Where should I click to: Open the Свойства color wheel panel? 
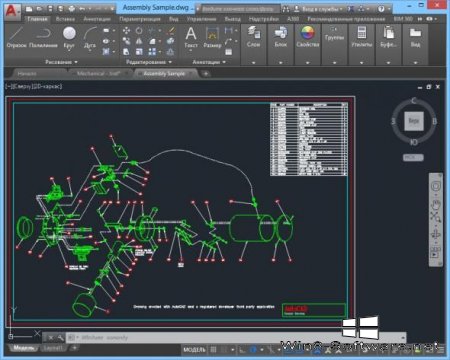(307, 37)
